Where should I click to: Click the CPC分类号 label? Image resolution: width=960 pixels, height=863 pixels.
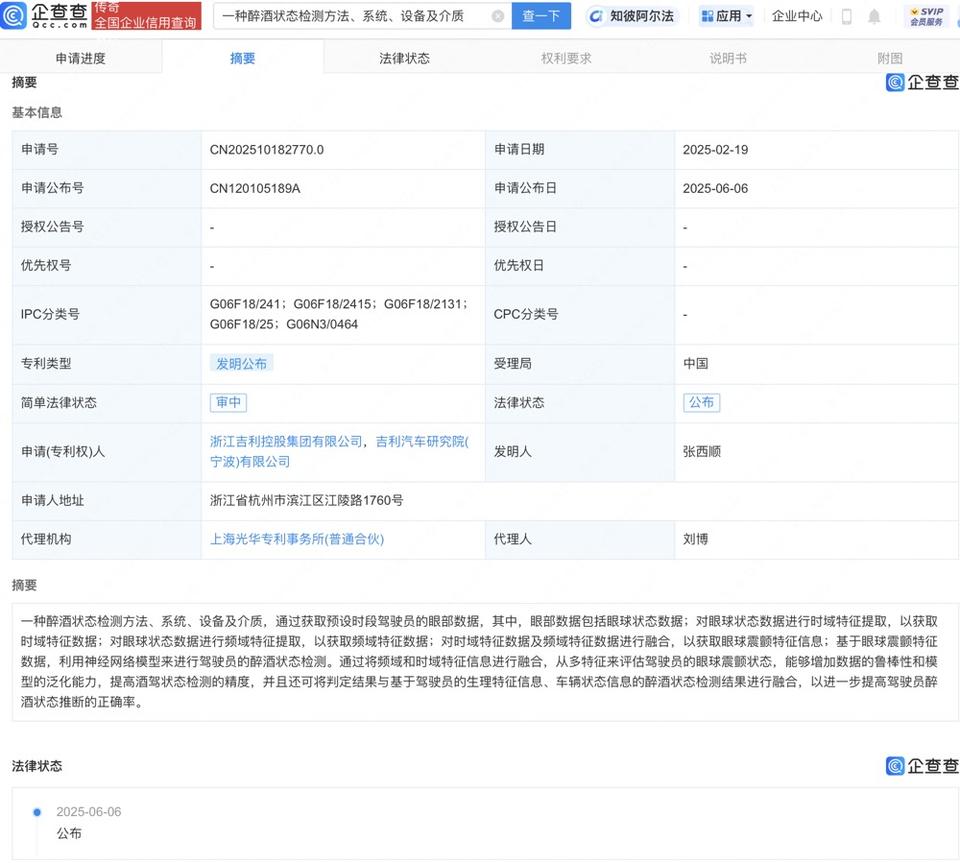point(526,315)
